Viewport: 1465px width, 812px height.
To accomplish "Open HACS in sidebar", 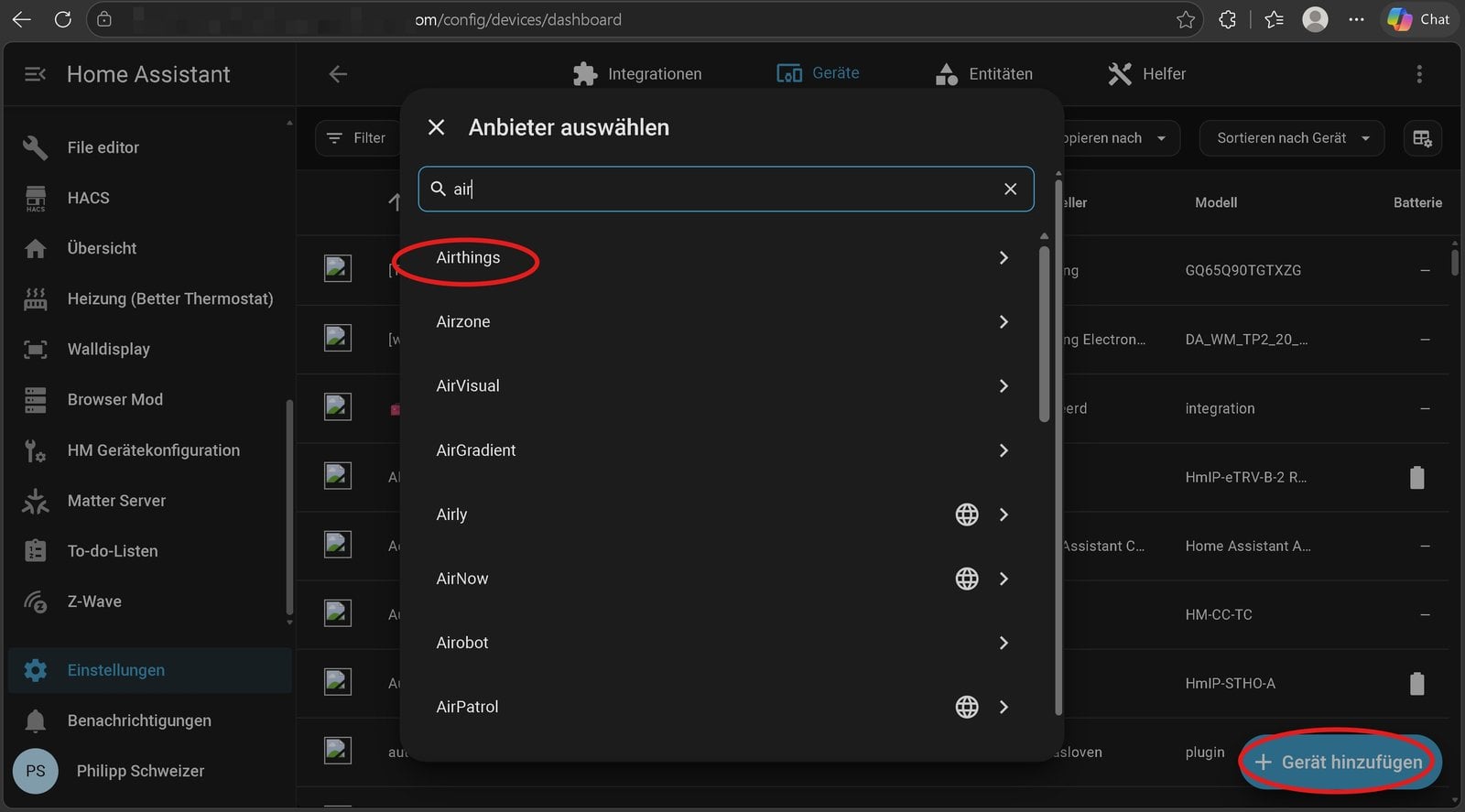I will tap(148, 198).
